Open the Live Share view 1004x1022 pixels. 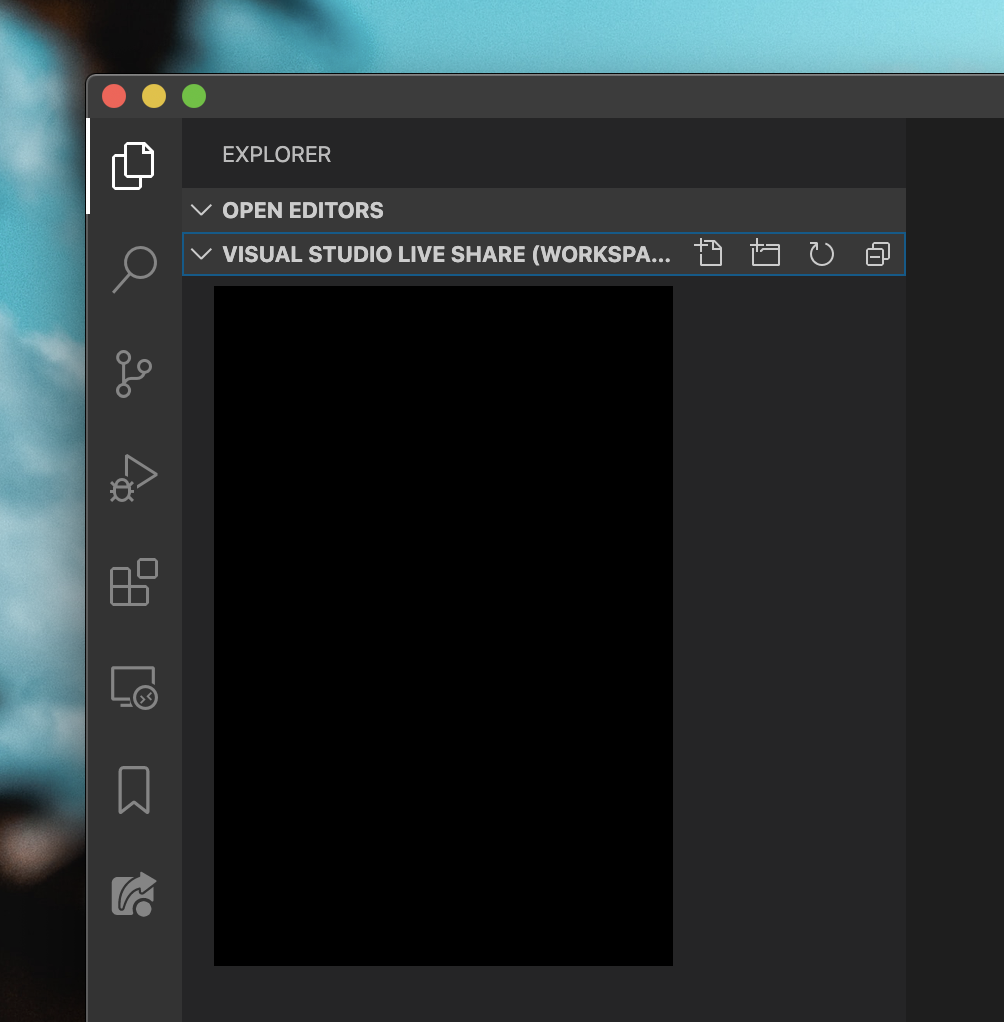[133, 894]
